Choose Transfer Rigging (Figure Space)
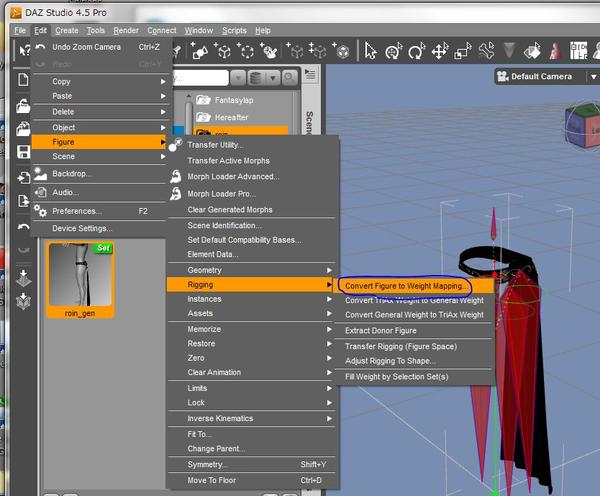The height and width of the screenshot is (496, 600). [x=414, y=346]
